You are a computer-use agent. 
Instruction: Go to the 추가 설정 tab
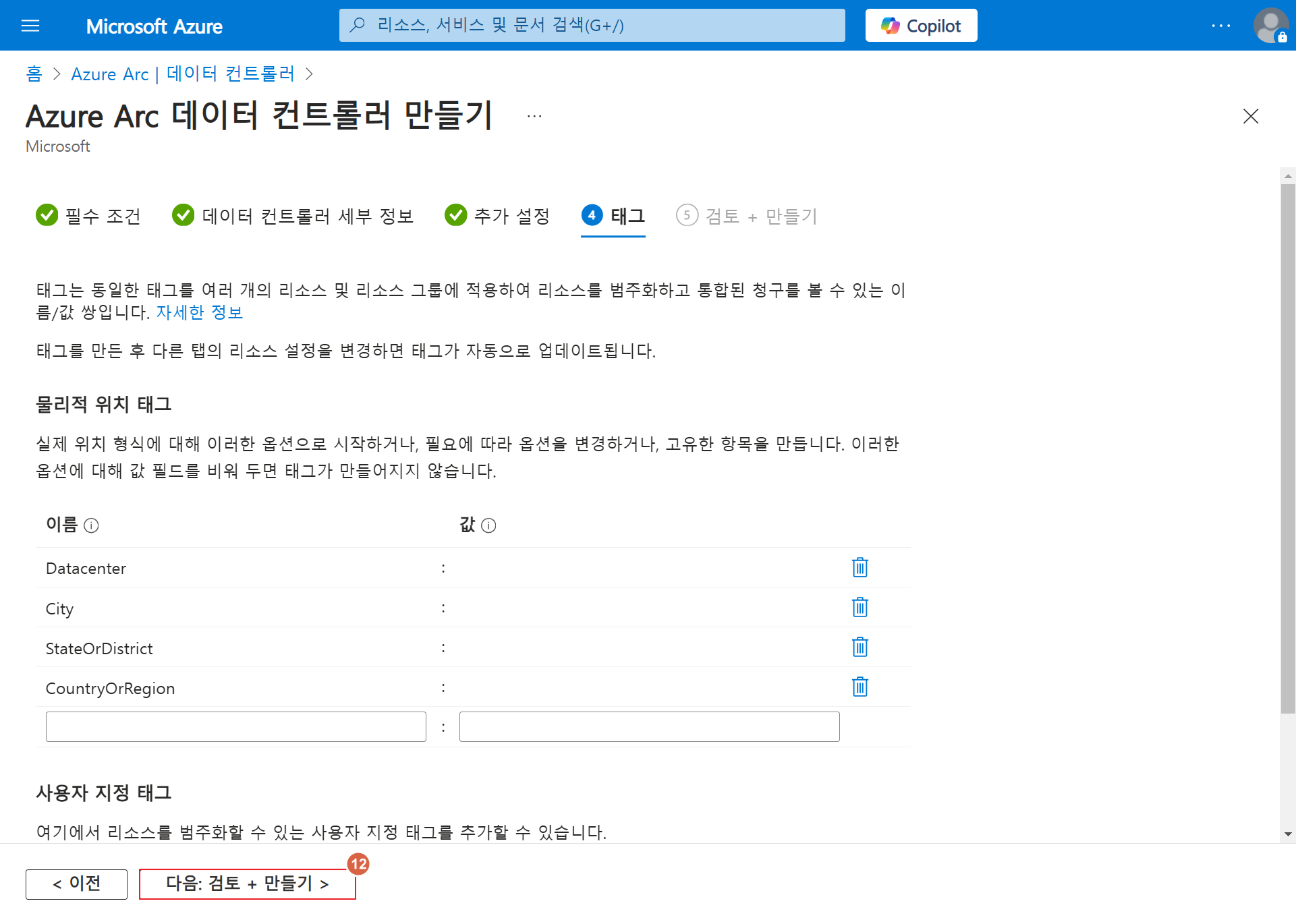tap(497, 216)
